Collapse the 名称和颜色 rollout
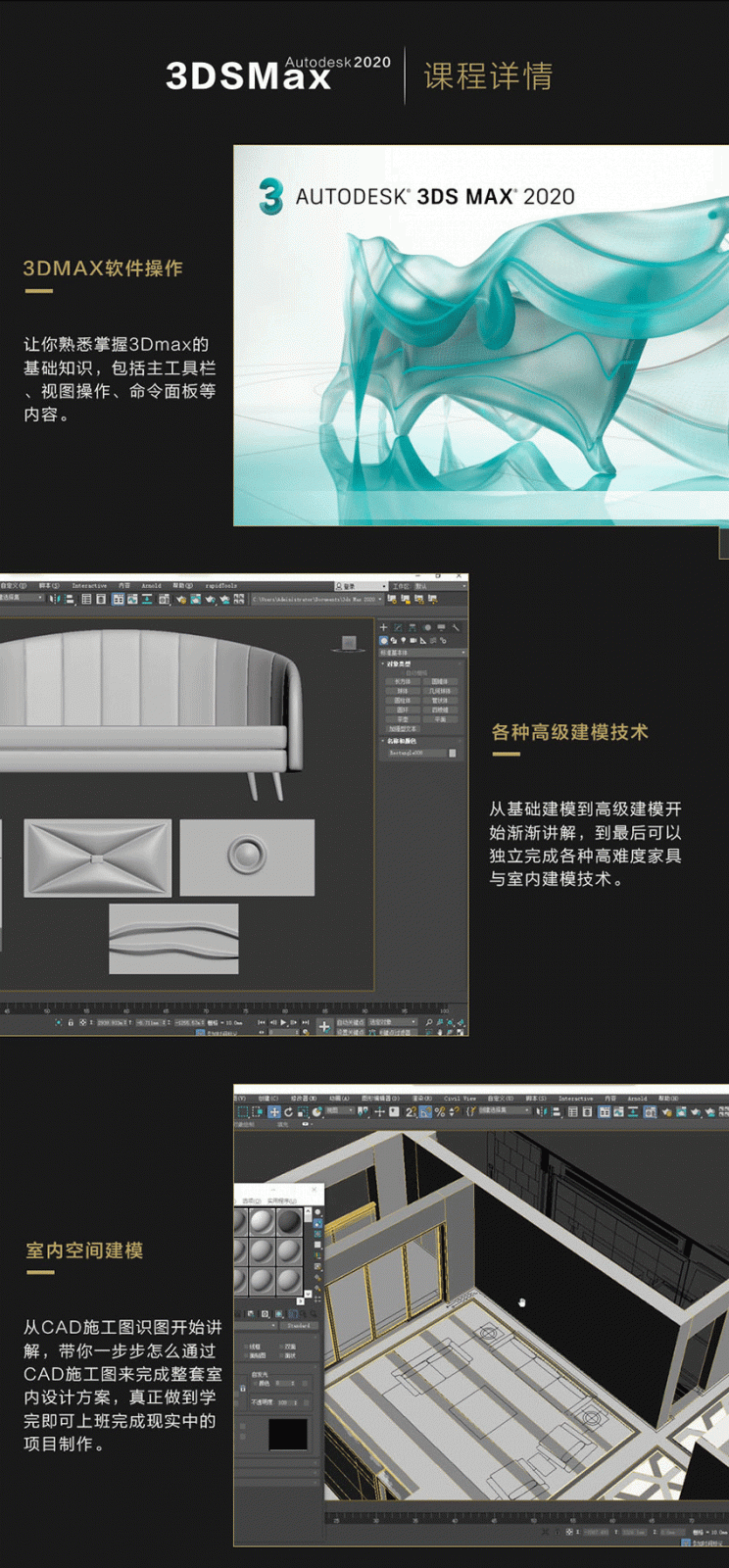Screen dimensions: 729x1568 coord(401,741)
